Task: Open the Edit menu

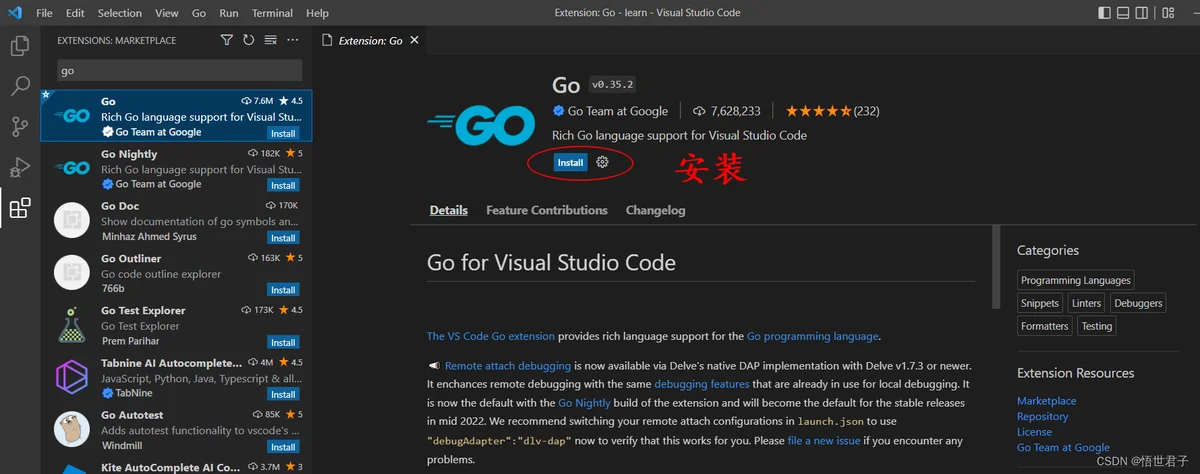Action: point(75,13)
